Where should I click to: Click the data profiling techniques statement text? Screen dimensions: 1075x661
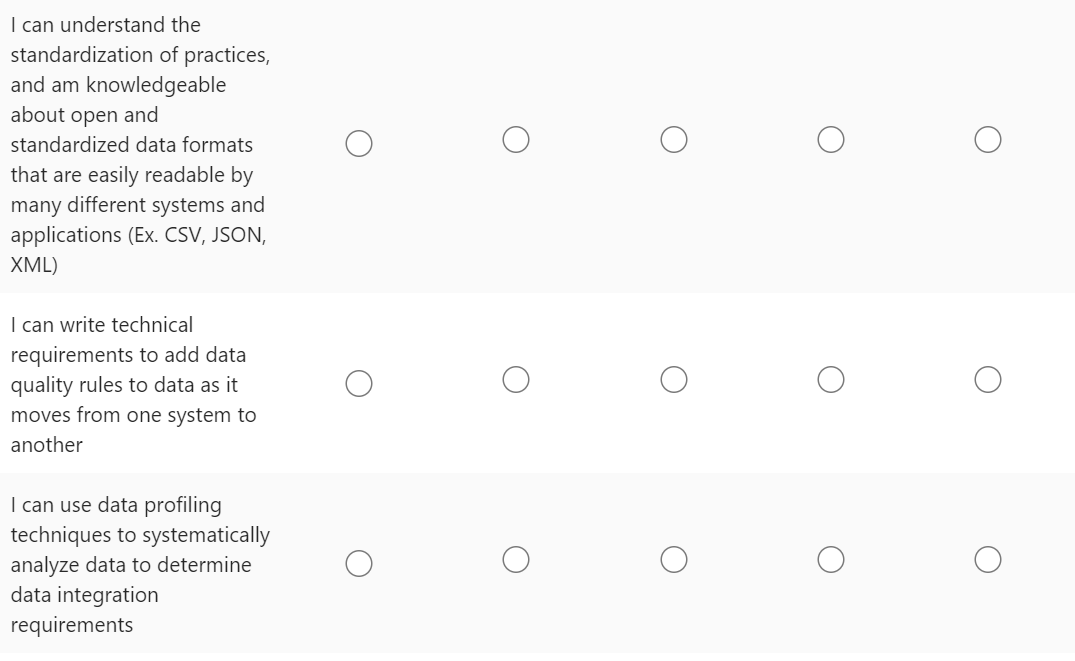[x=140, y=535]
